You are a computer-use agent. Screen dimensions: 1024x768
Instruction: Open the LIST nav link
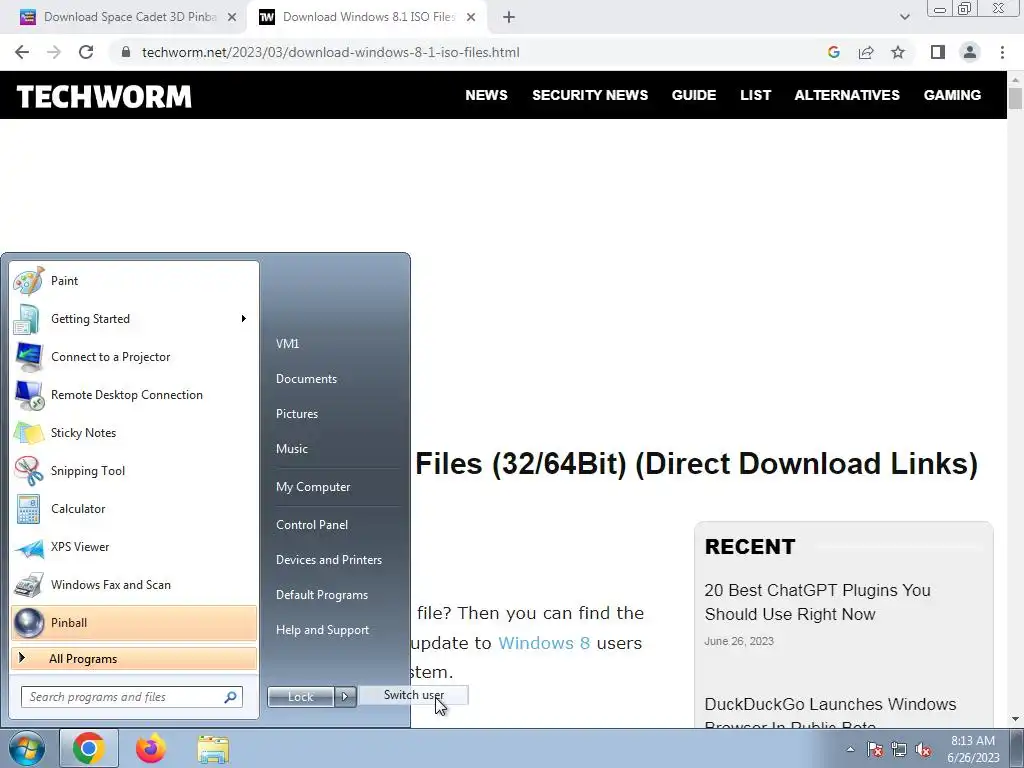coord(756,95)
